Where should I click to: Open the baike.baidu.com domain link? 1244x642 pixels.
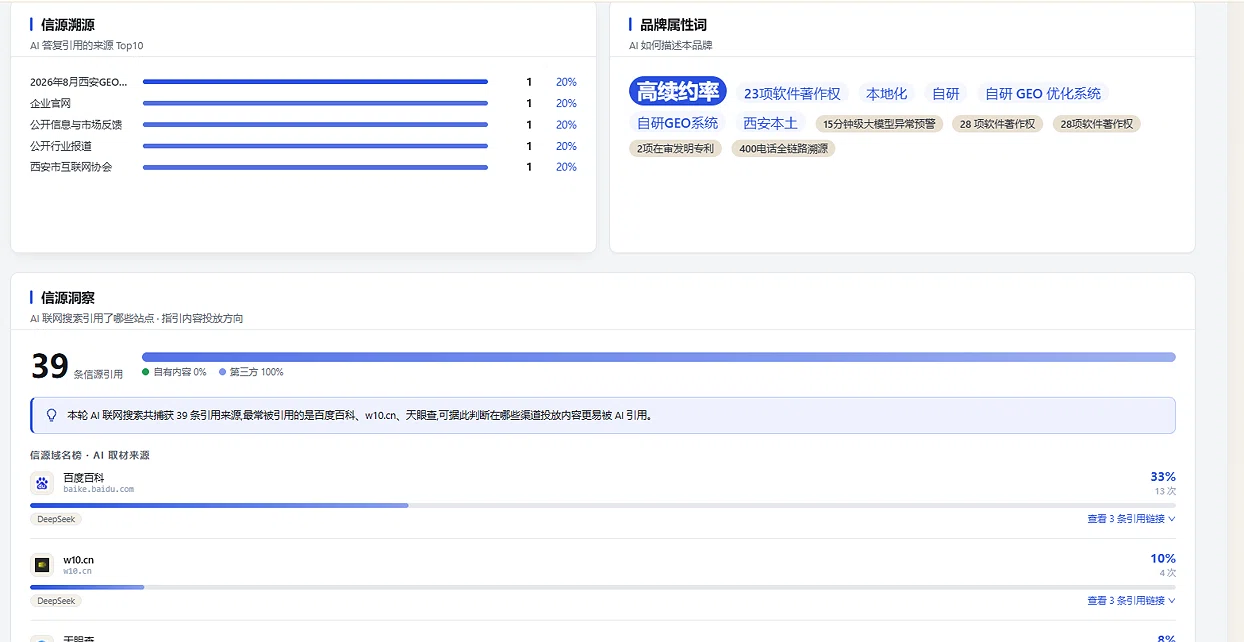[x=98, y=489]
